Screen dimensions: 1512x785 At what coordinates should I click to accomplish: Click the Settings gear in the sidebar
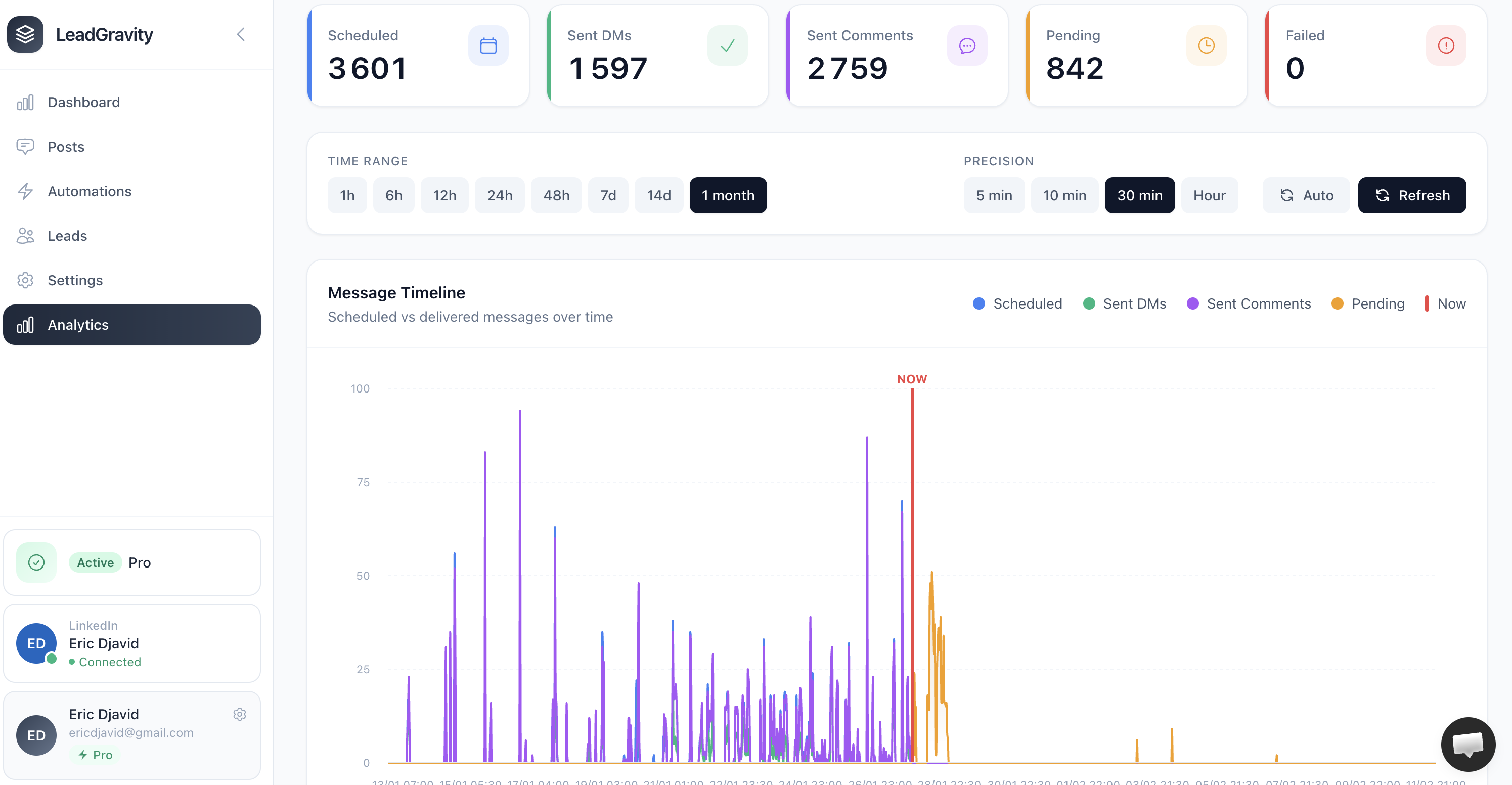pyautogui.click(x=25, y=280)
